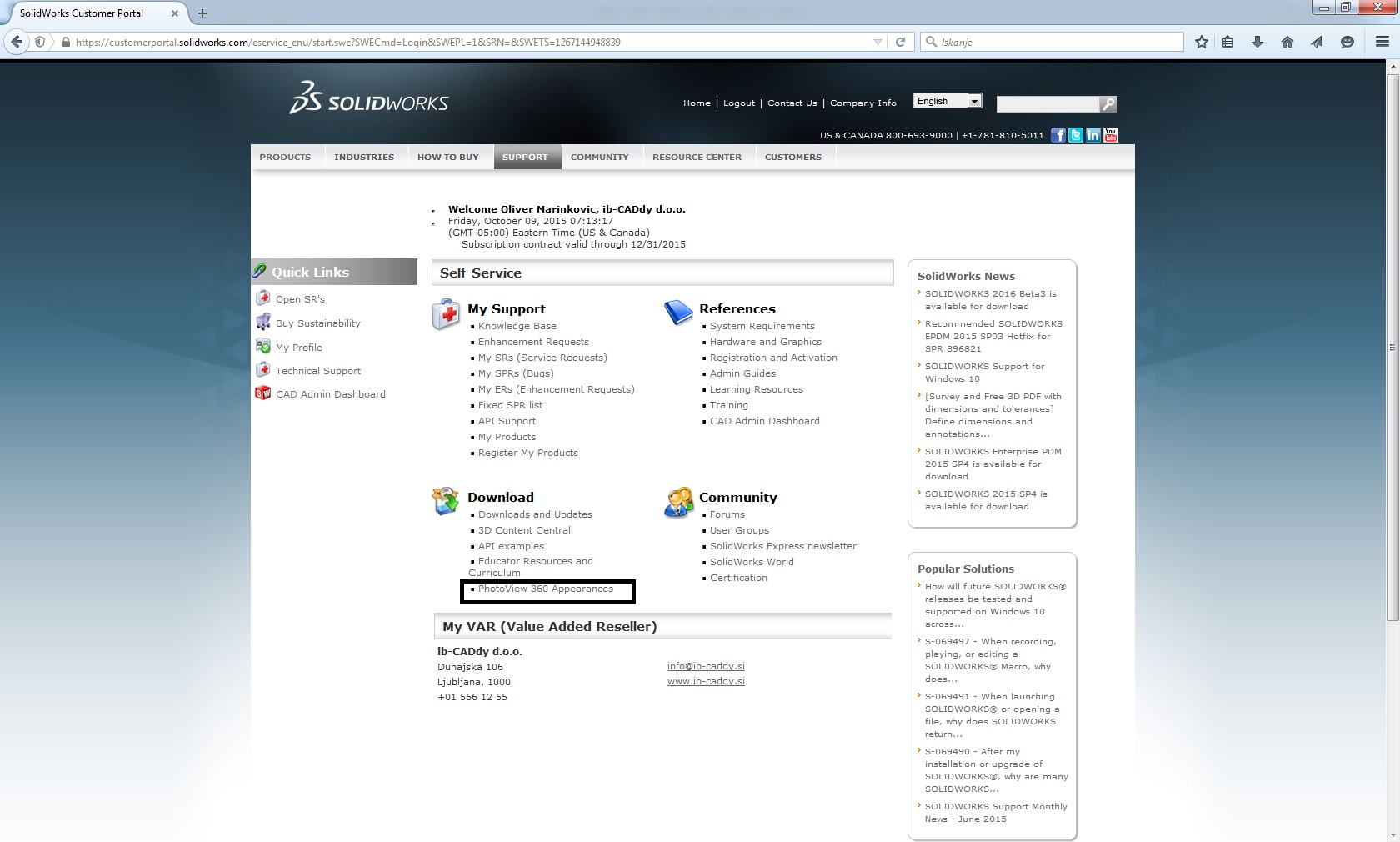
Task: Open the Firefox hamburger menu
Action: click(1381, 42)
